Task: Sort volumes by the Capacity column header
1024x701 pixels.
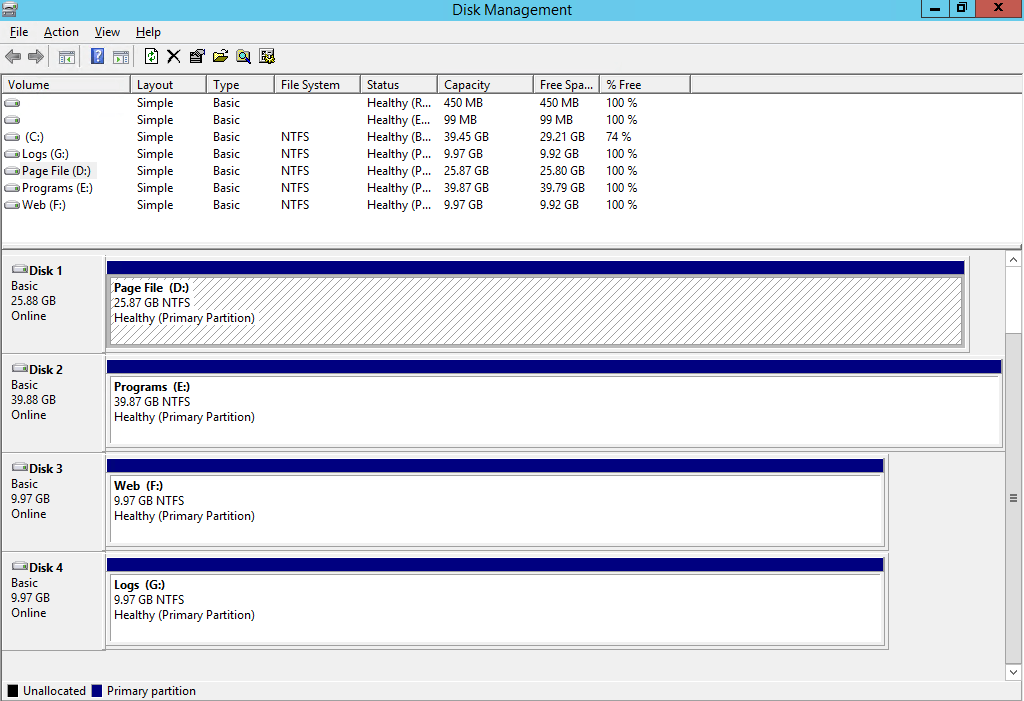Action: coord(484,84)
